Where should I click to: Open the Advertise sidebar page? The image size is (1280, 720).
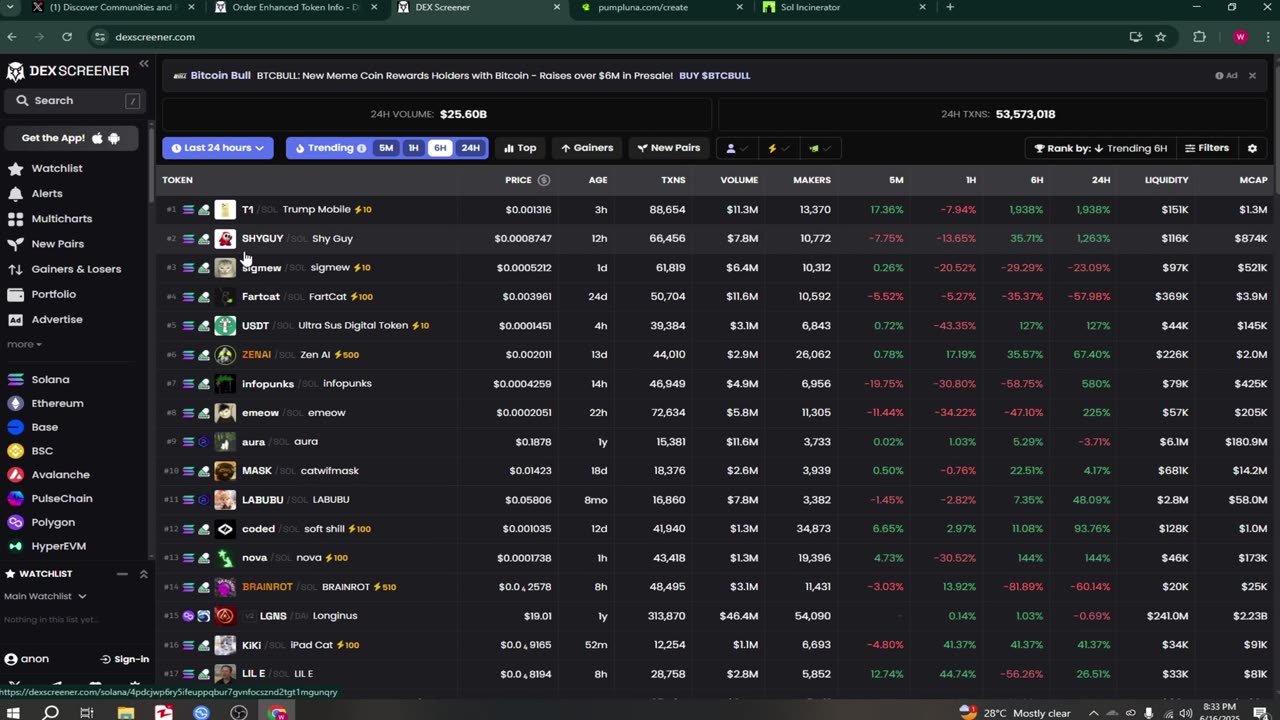click(x=57, y=319)
